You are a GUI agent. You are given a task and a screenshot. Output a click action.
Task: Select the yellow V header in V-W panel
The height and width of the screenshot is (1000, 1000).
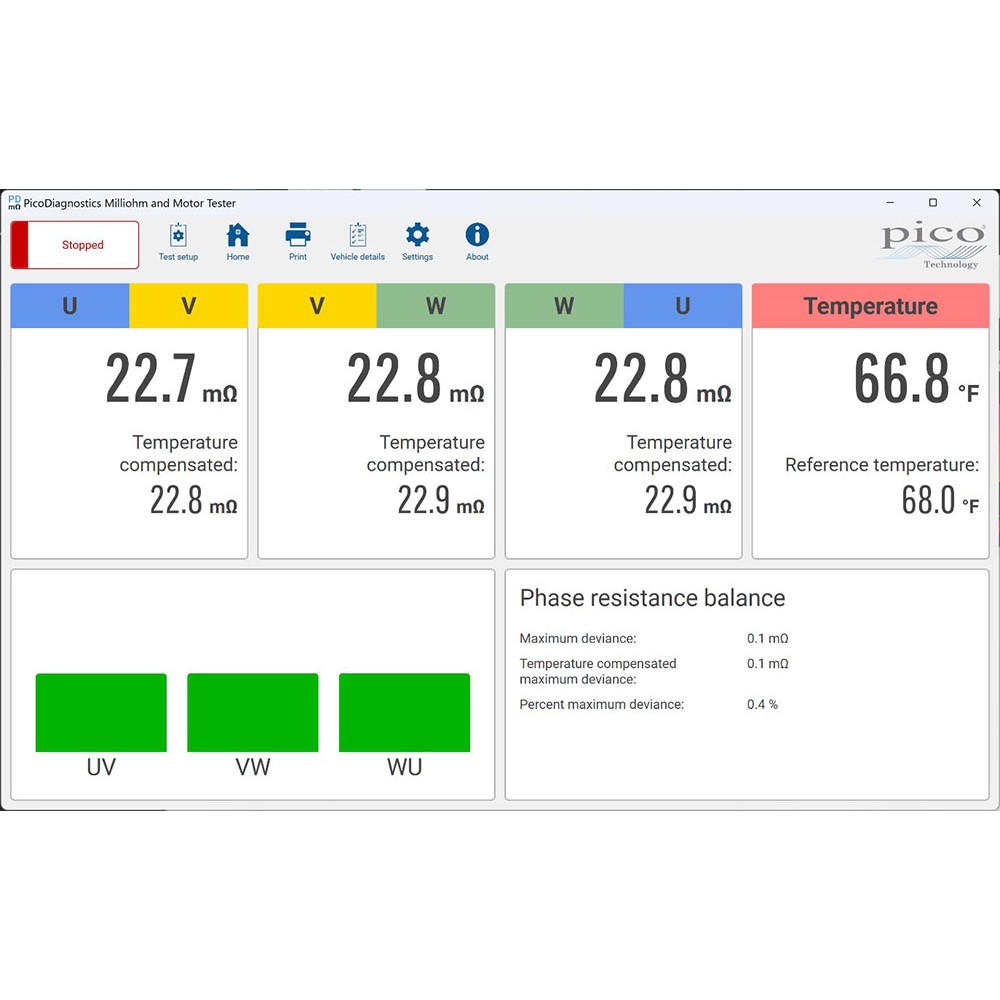(317, 306)
